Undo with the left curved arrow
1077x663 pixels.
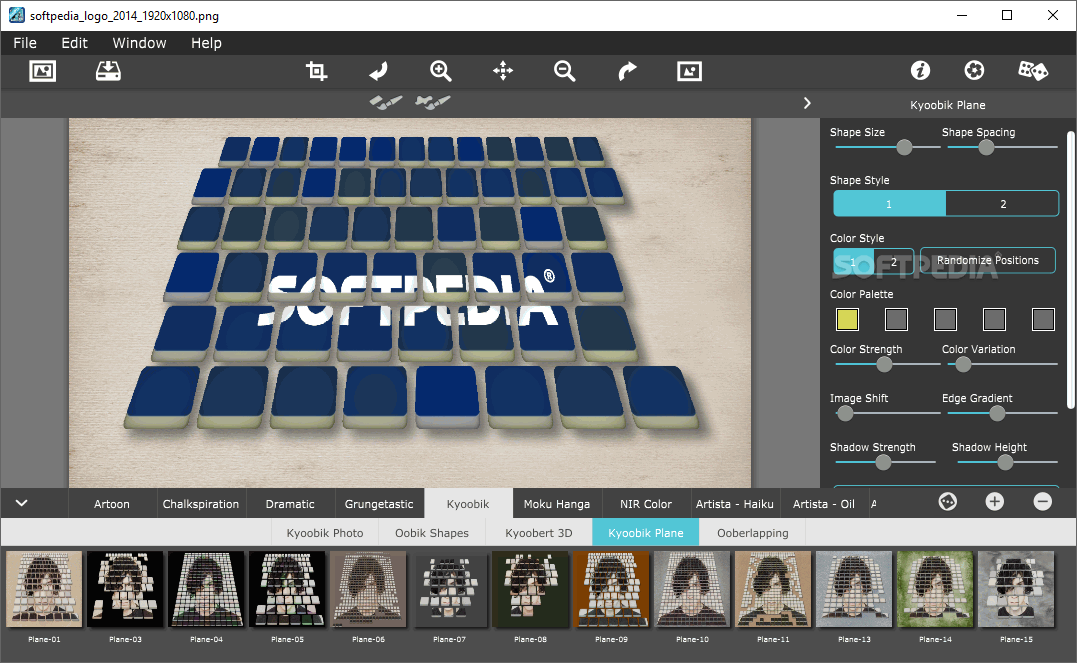point(378,71)
